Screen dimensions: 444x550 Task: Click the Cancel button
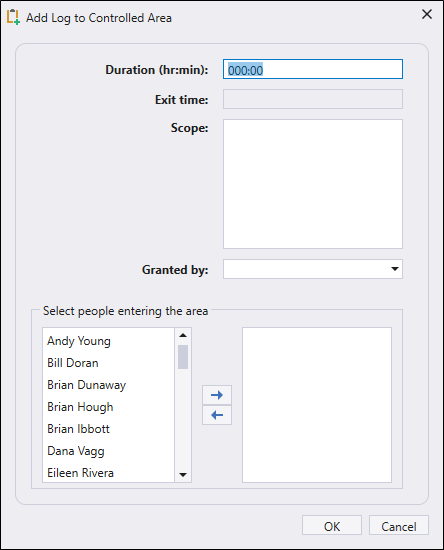pyautogui.click(x=399, y=526)
